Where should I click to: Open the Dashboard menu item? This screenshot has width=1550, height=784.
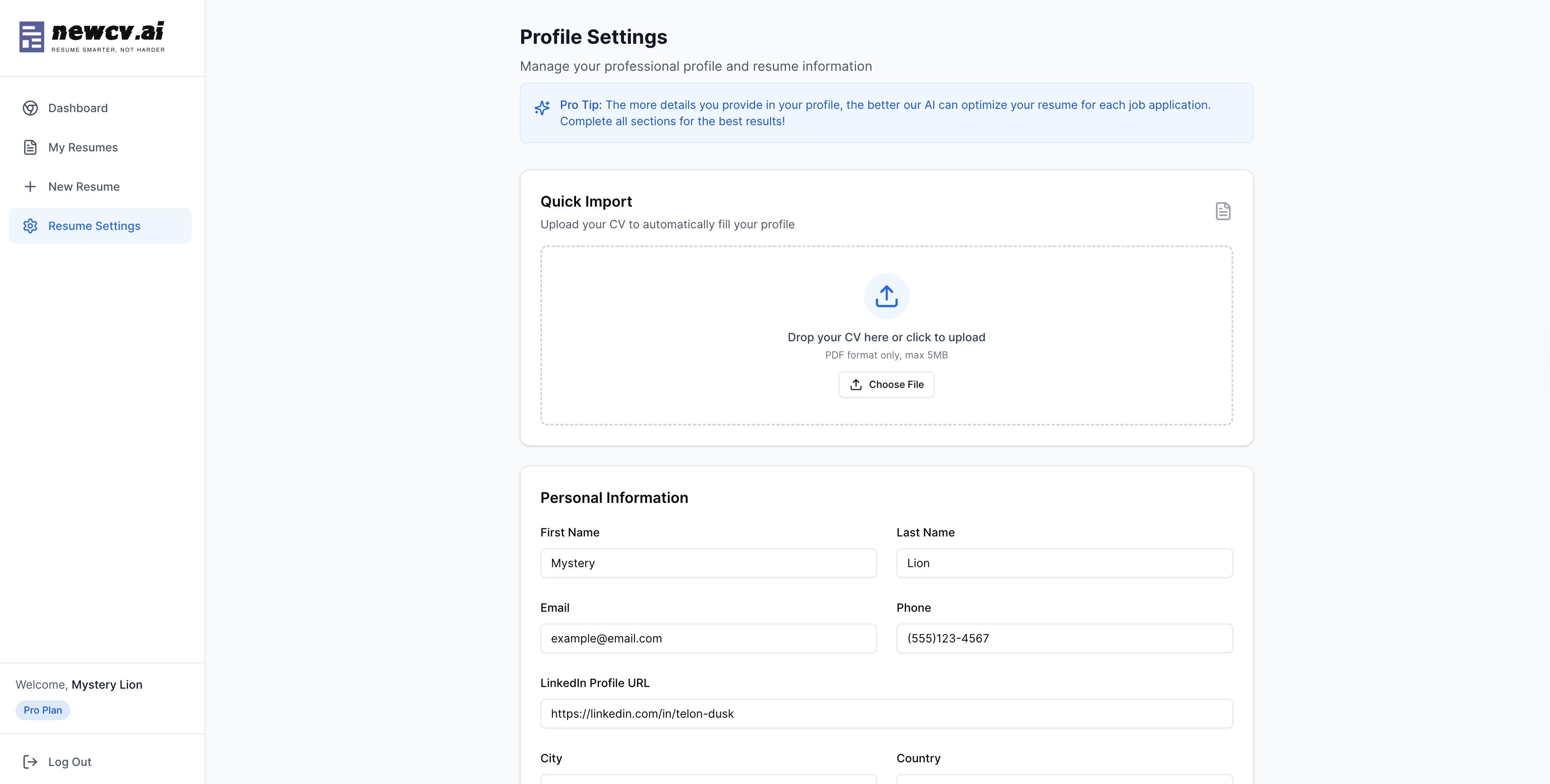[78, 108]
